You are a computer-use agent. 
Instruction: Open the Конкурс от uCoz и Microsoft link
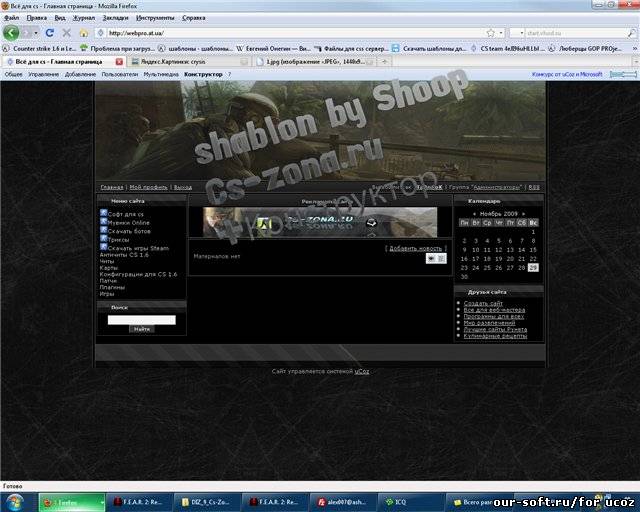pyautogui.click(x=567, y=74)
